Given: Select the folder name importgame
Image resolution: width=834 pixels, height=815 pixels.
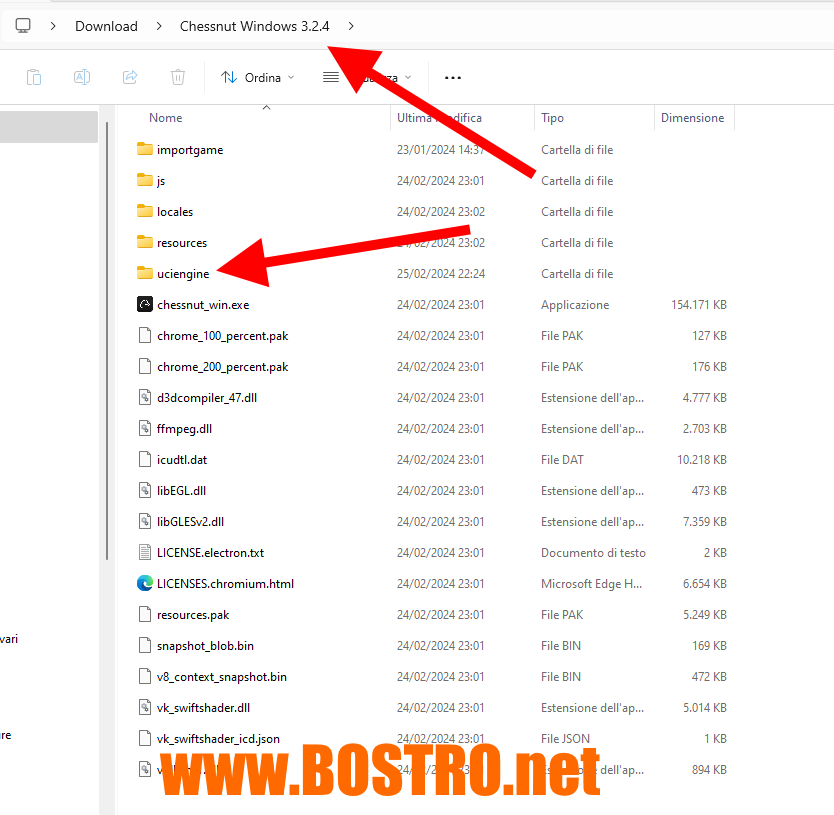Looking at the screenshot, I should pyautogui.click(x=190, y=150).
